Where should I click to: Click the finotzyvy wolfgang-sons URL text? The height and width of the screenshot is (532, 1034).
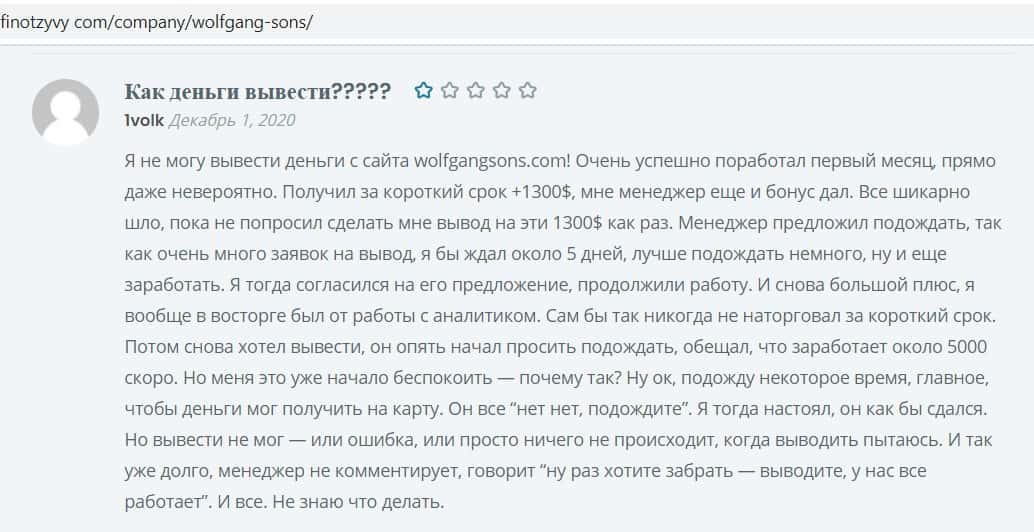pos(157,21)
